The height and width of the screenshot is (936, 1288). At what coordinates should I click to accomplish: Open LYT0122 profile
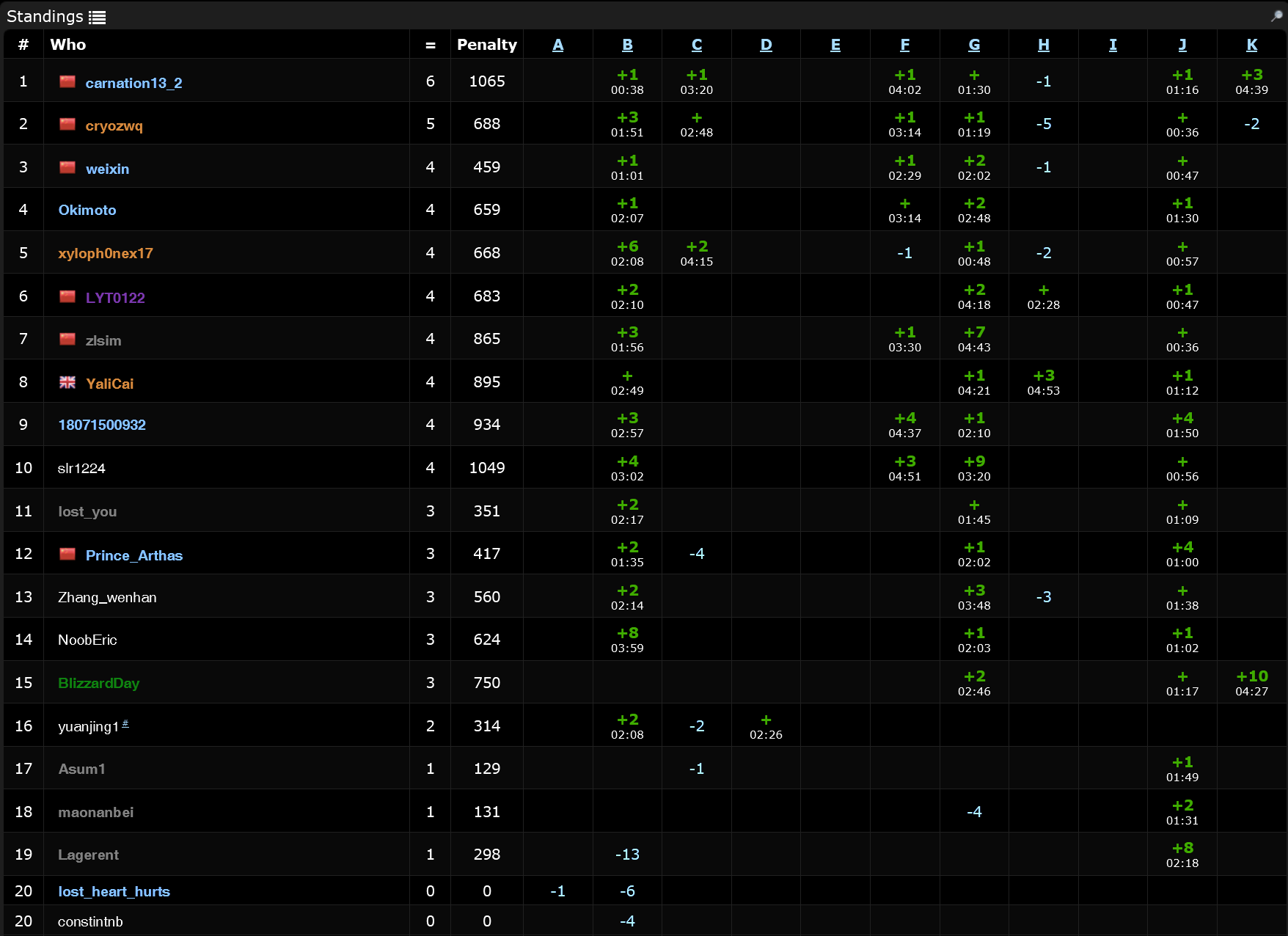tap(115, 298)
